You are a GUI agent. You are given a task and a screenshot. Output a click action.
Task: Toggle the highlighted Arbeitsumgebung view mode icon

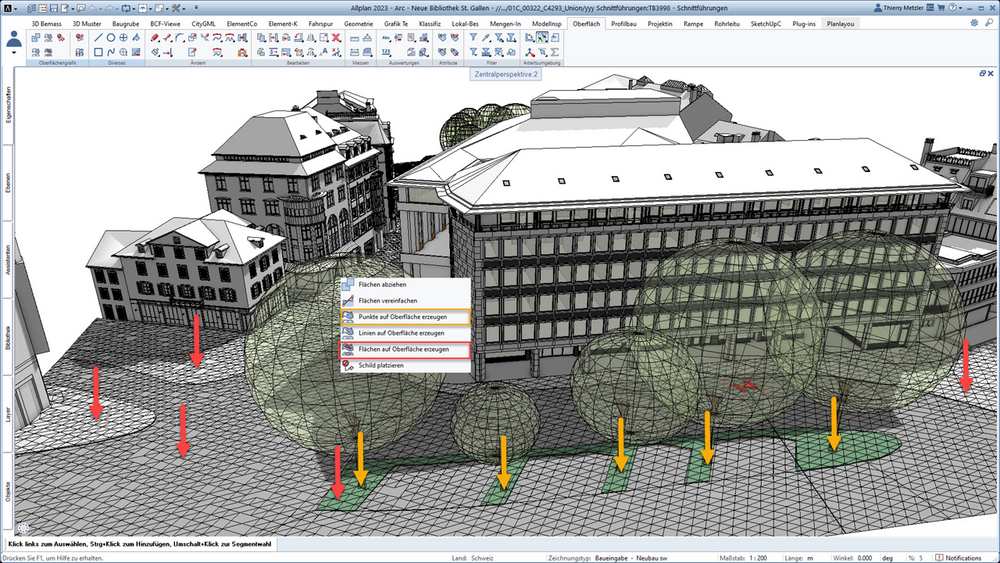542,38
